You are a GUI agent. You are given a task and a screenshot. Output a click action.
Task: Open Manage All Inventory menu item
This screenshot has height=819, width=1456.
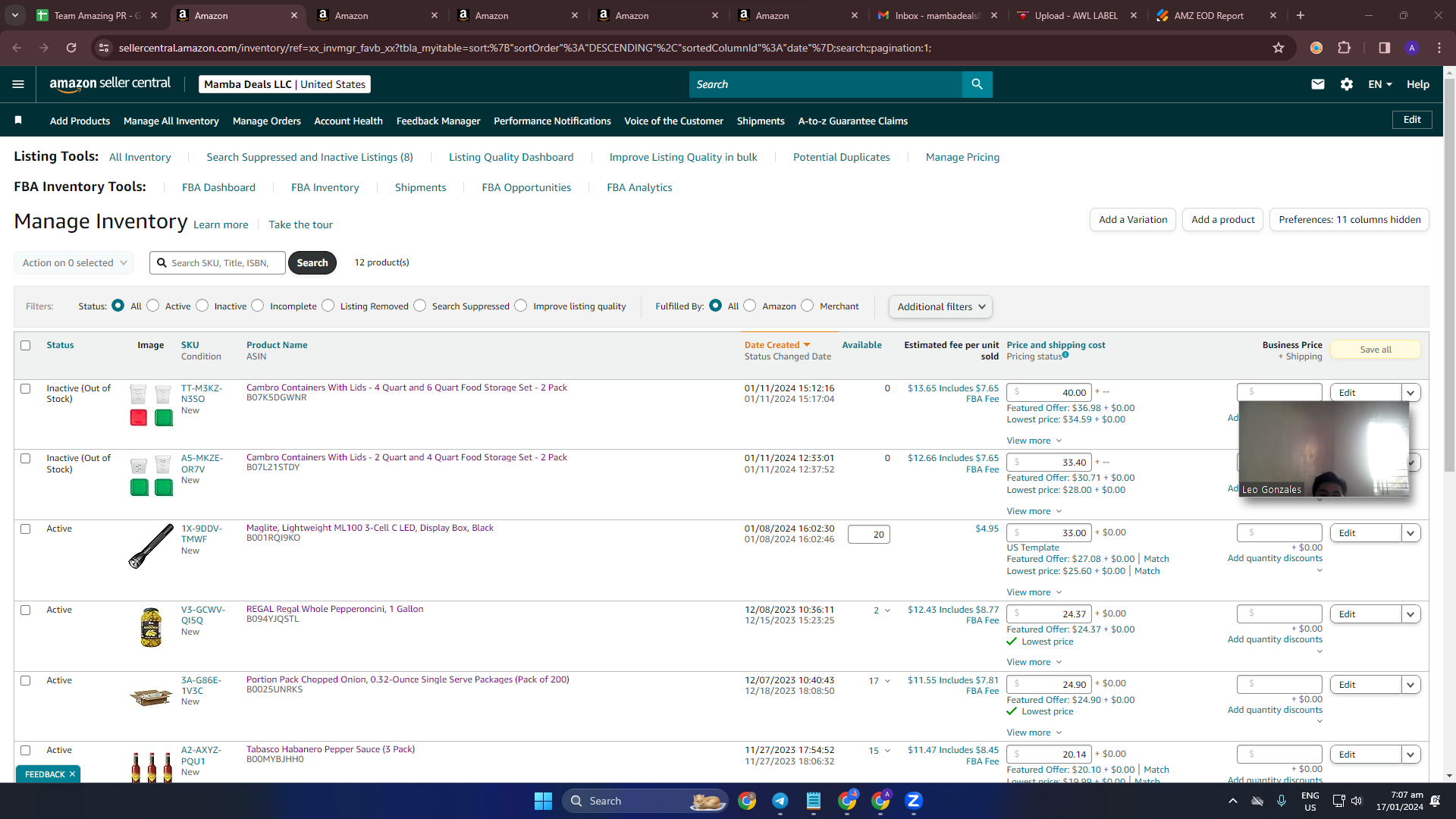coord(171,121)
